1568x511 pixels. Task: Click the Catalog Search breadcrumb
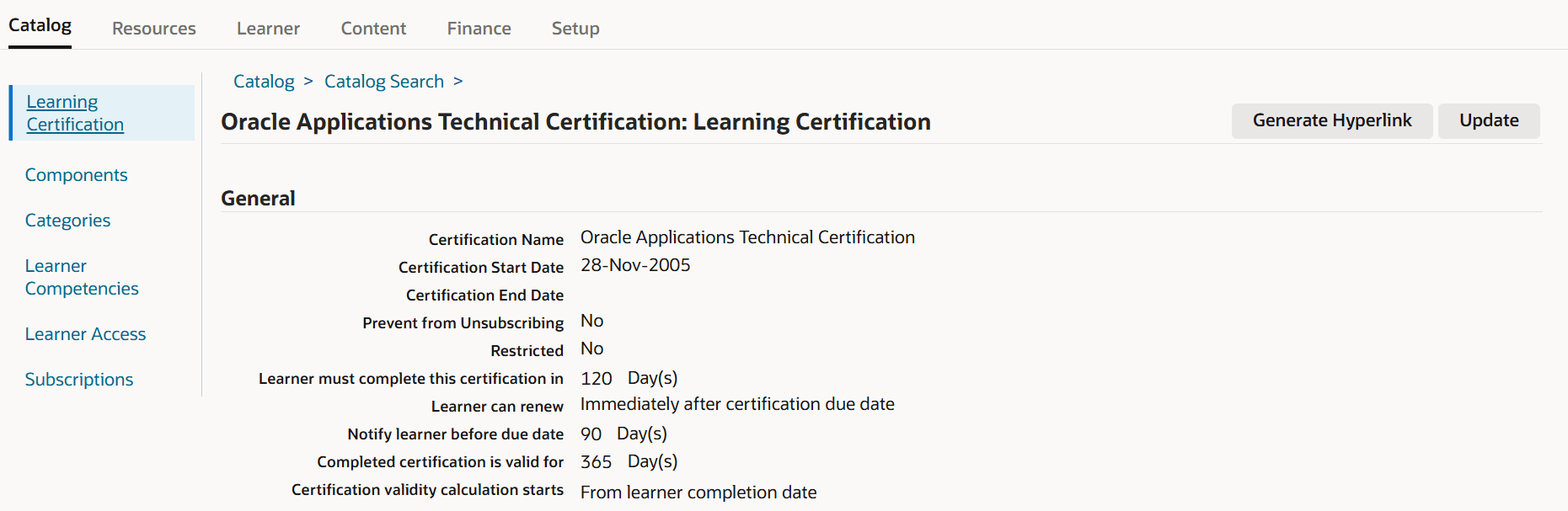(x=384, y=82)
